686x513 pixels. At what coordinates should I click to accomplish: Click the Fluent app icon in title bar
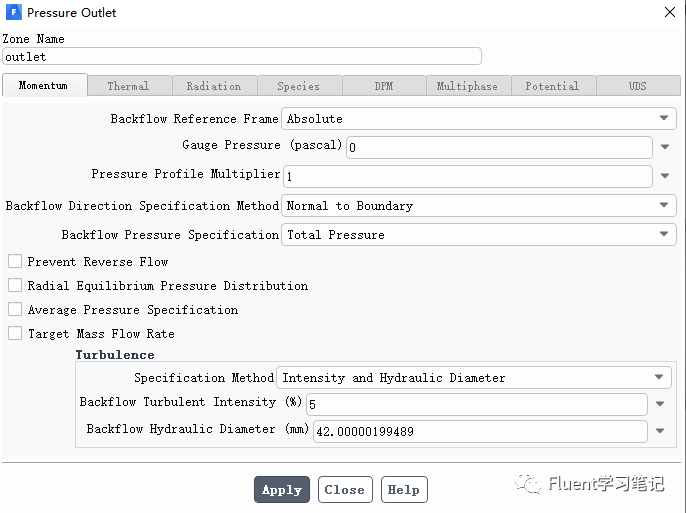pos(14,12)
